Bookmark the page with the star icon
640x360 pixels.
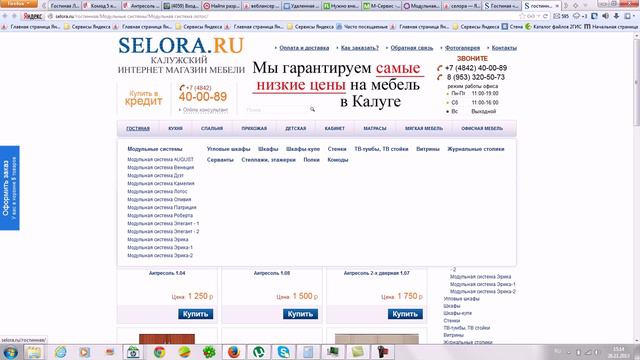[x=522, y=16]
